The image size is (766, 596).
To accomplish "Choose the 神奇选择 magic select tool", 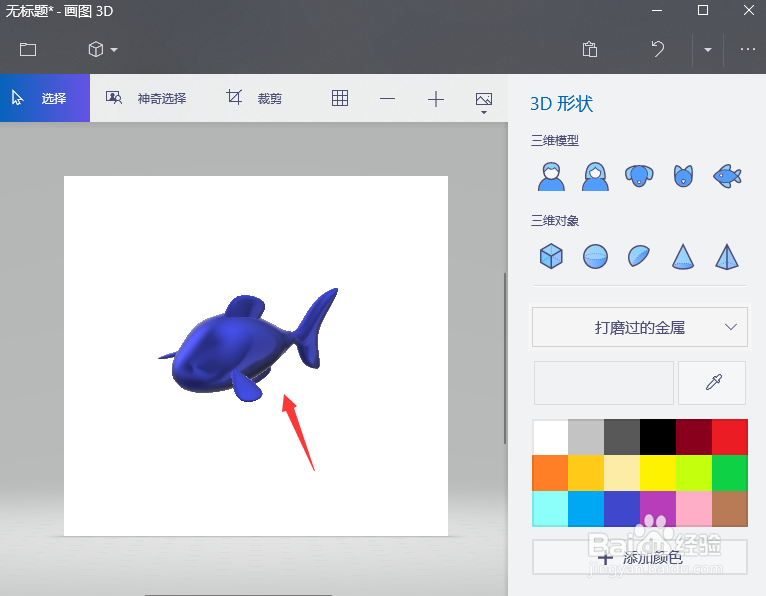I will tap(146, 98).
